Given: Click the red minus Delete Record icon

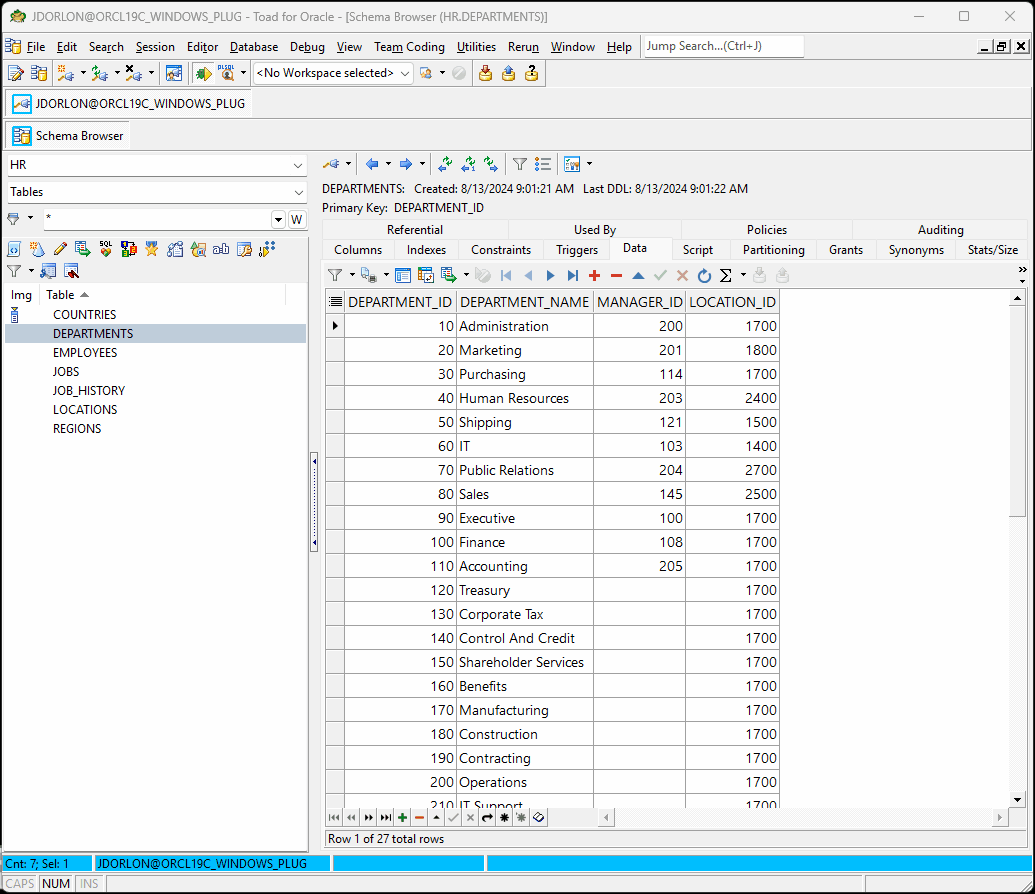Looking at the screenshot, I should tap(617, 275).
